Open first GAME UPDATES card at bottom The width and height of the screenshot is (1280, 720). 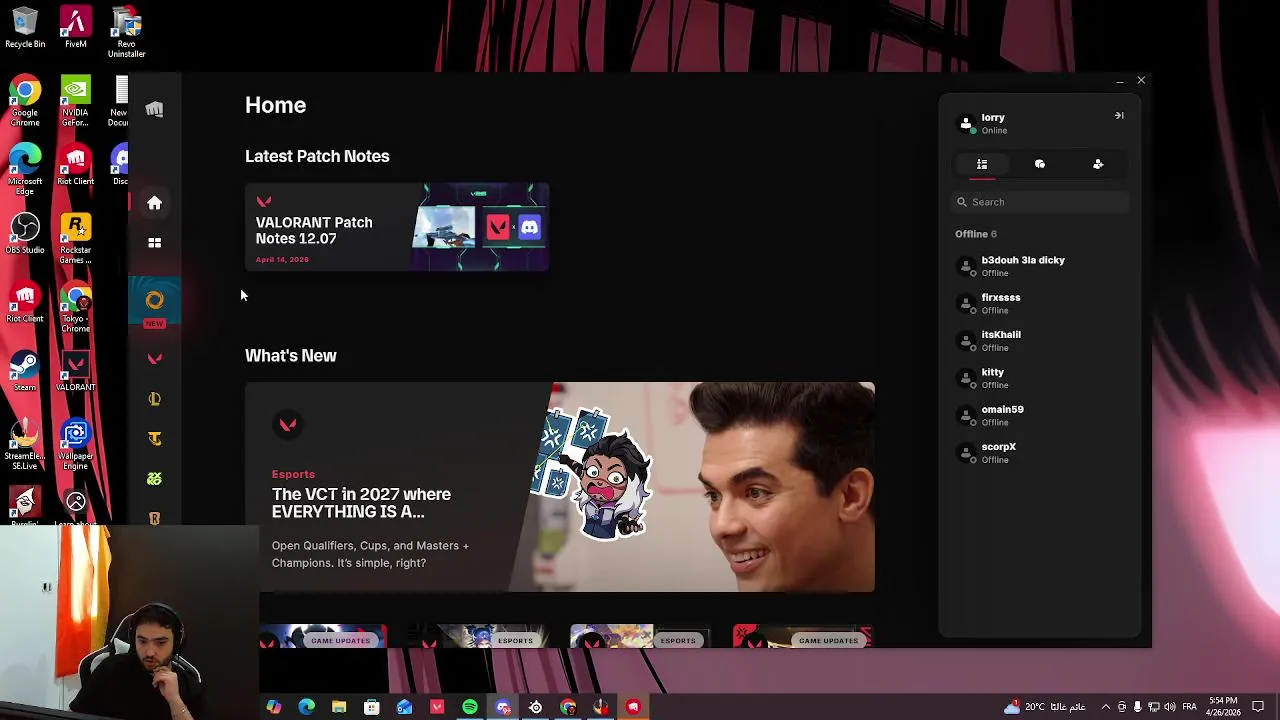coord(323,636)
